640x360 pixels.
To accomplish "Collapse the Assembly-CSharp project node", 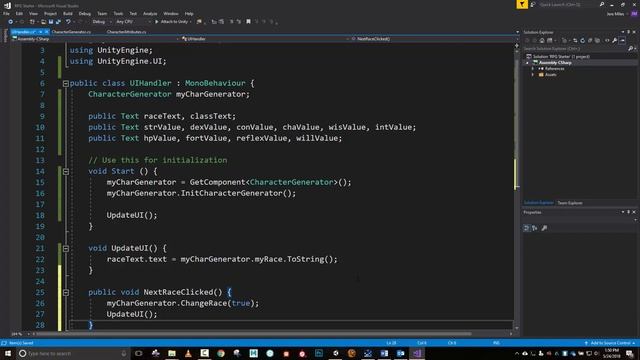I will (x=527, y=63).
